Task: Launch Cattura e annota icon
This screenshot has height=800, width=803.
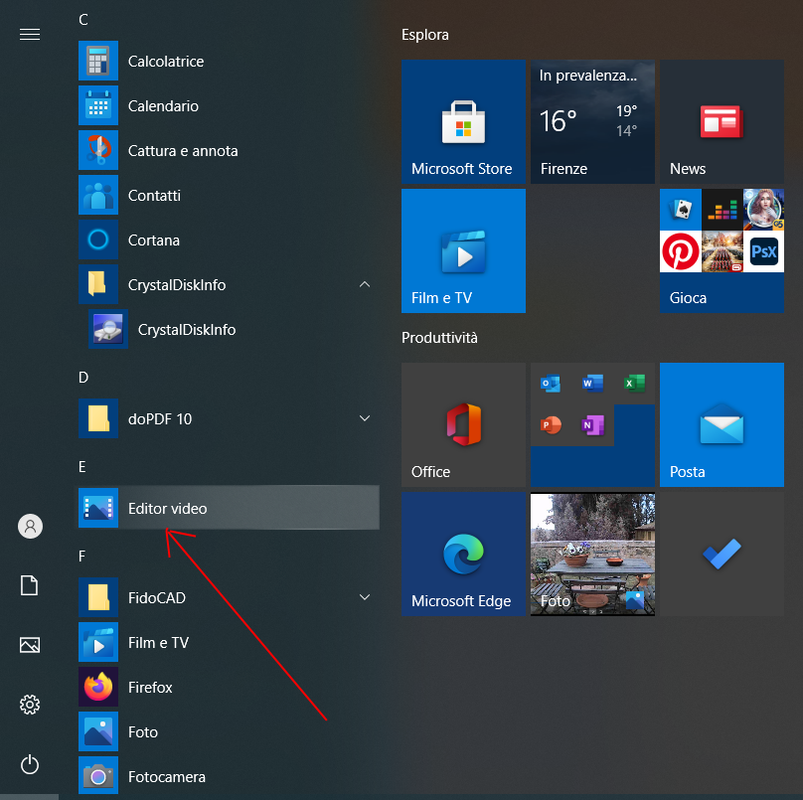Action: pyautogui.click(x=98, y=150)
